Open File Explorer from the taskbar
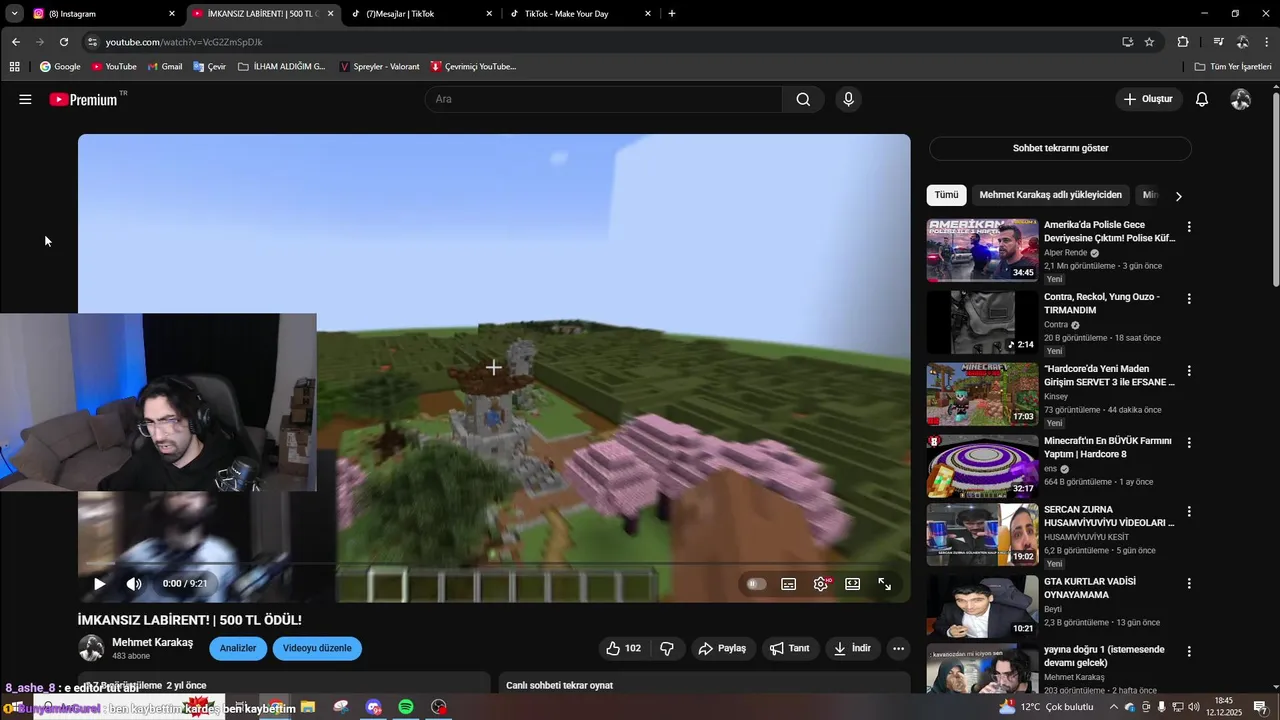This screenshot has width=1280, height=720. pyautogui.click(x=308, y=707)
